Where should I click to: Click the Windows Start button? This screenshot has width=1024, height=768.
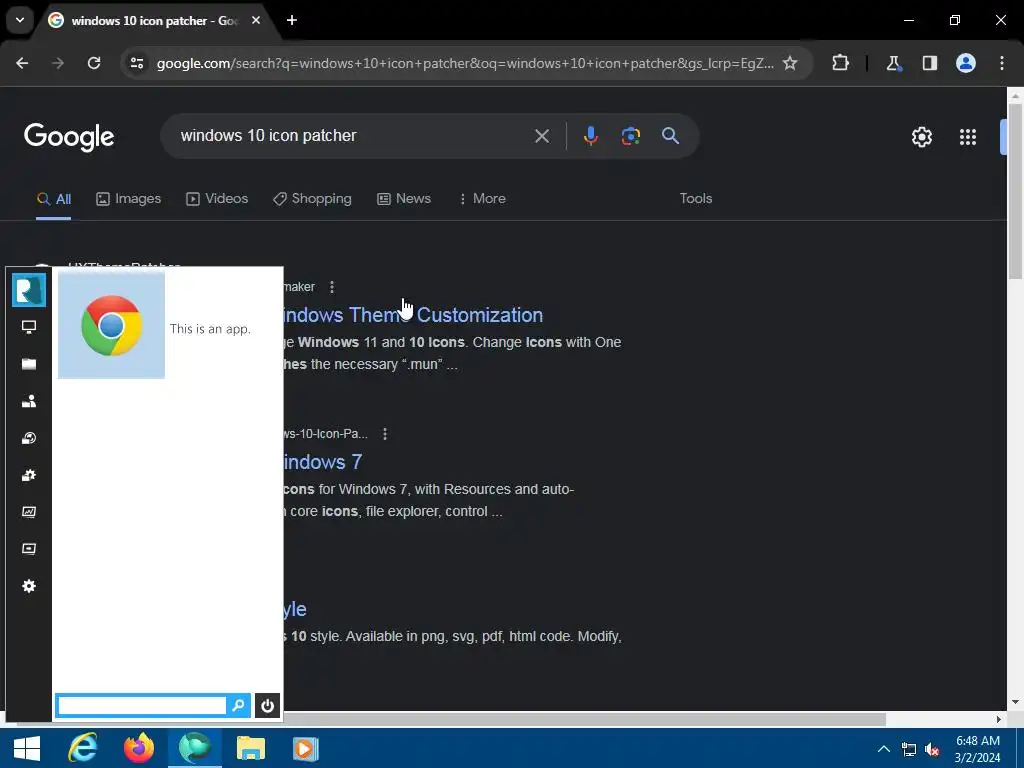coord(27,748)
